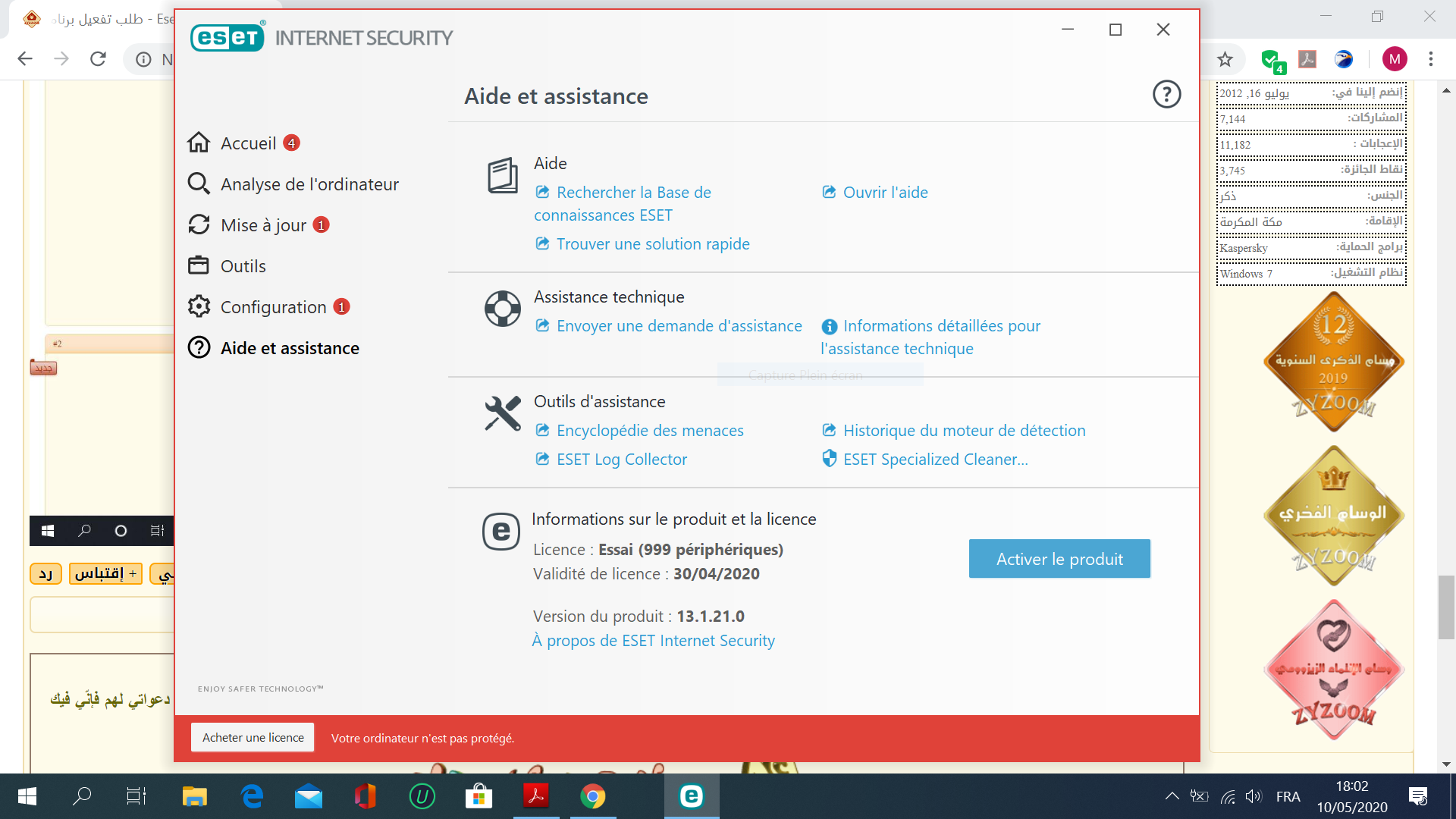
Task: Click the Chrome reload button
Action: (98, 58)
